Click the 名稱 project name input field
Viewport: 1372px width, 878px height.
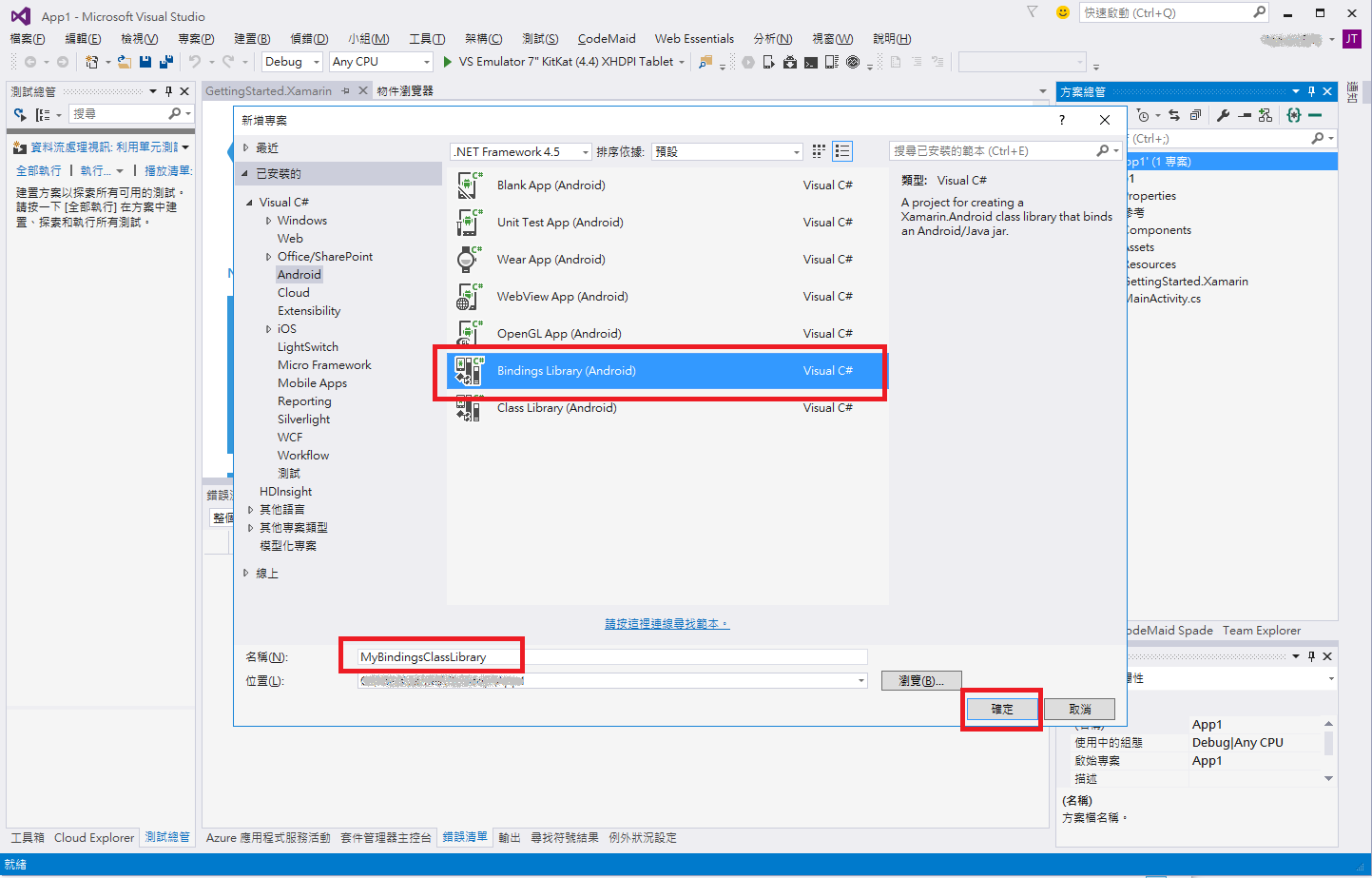tap(612, 657)
